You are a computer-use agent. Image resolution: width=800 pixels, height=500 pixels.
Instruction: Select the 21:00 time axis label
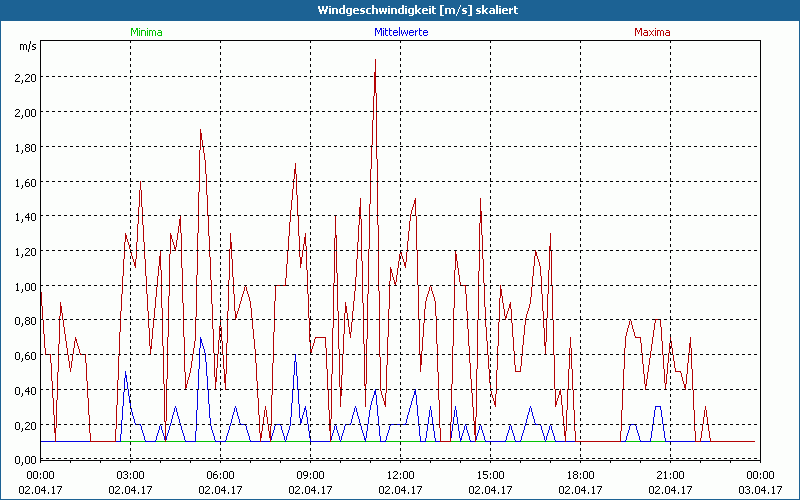click(670, 475)
